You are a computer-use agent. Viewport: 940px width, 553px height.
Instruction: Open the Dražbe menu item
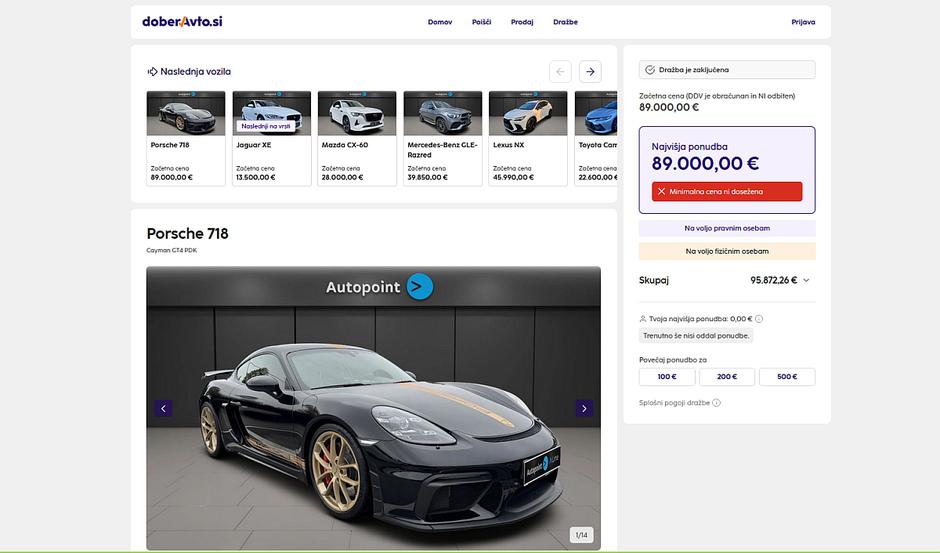pyautogui.click(x=565, y=22)
